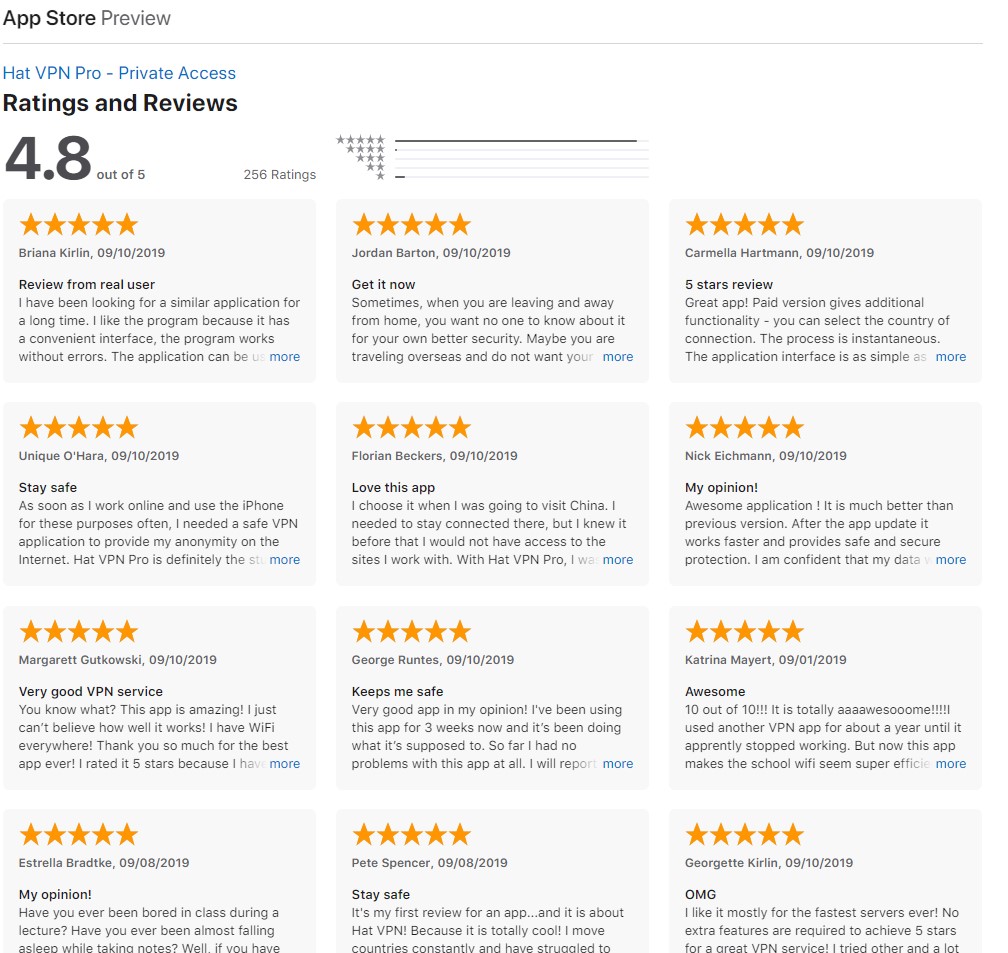Click the five-star bar in the ratings histogram
The width and height of the screenshot is (1008, 953).
[516, 141]
